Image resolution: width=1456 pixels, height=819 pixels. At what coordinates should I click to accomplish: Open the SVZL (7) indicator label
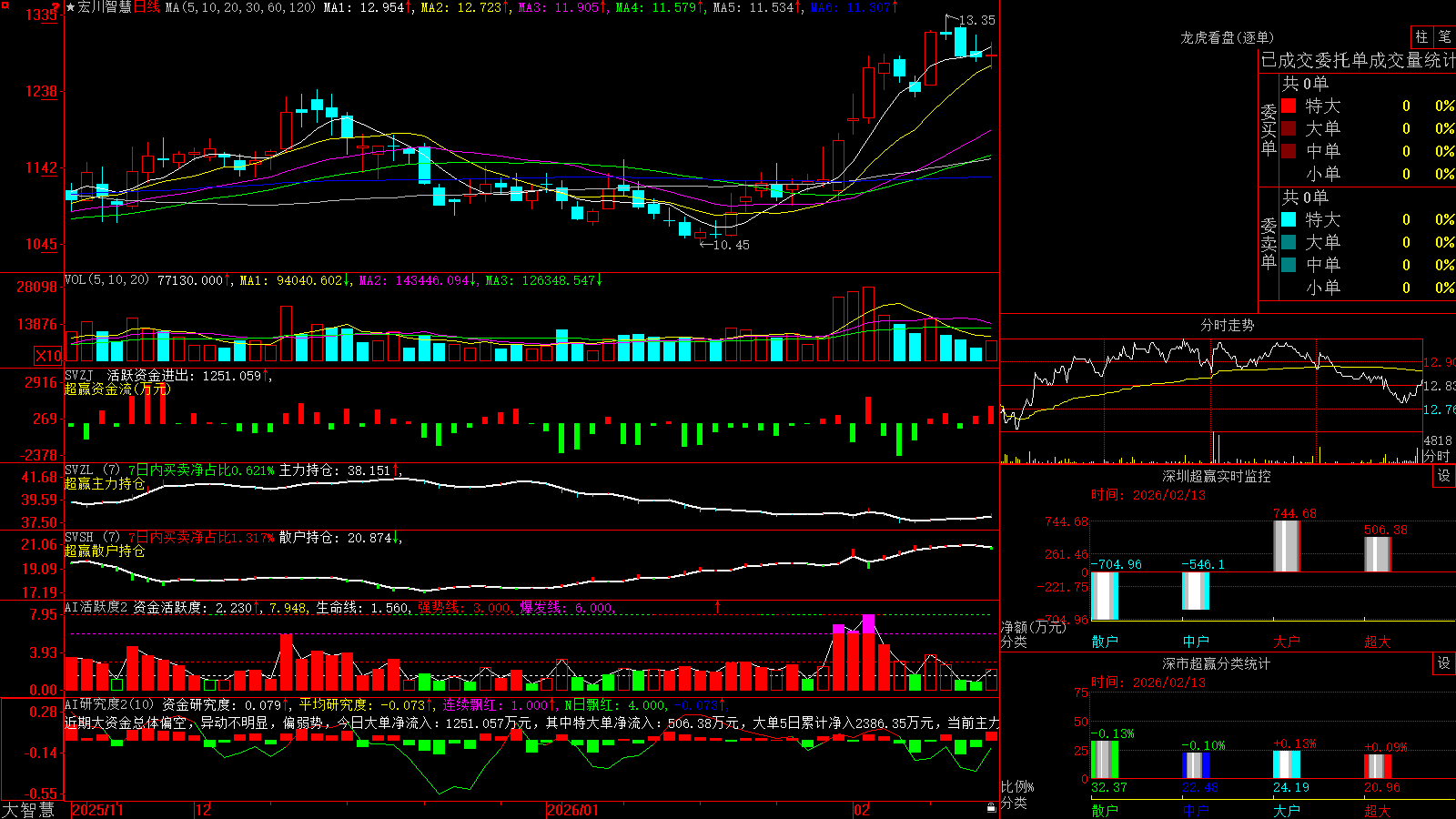92,470
